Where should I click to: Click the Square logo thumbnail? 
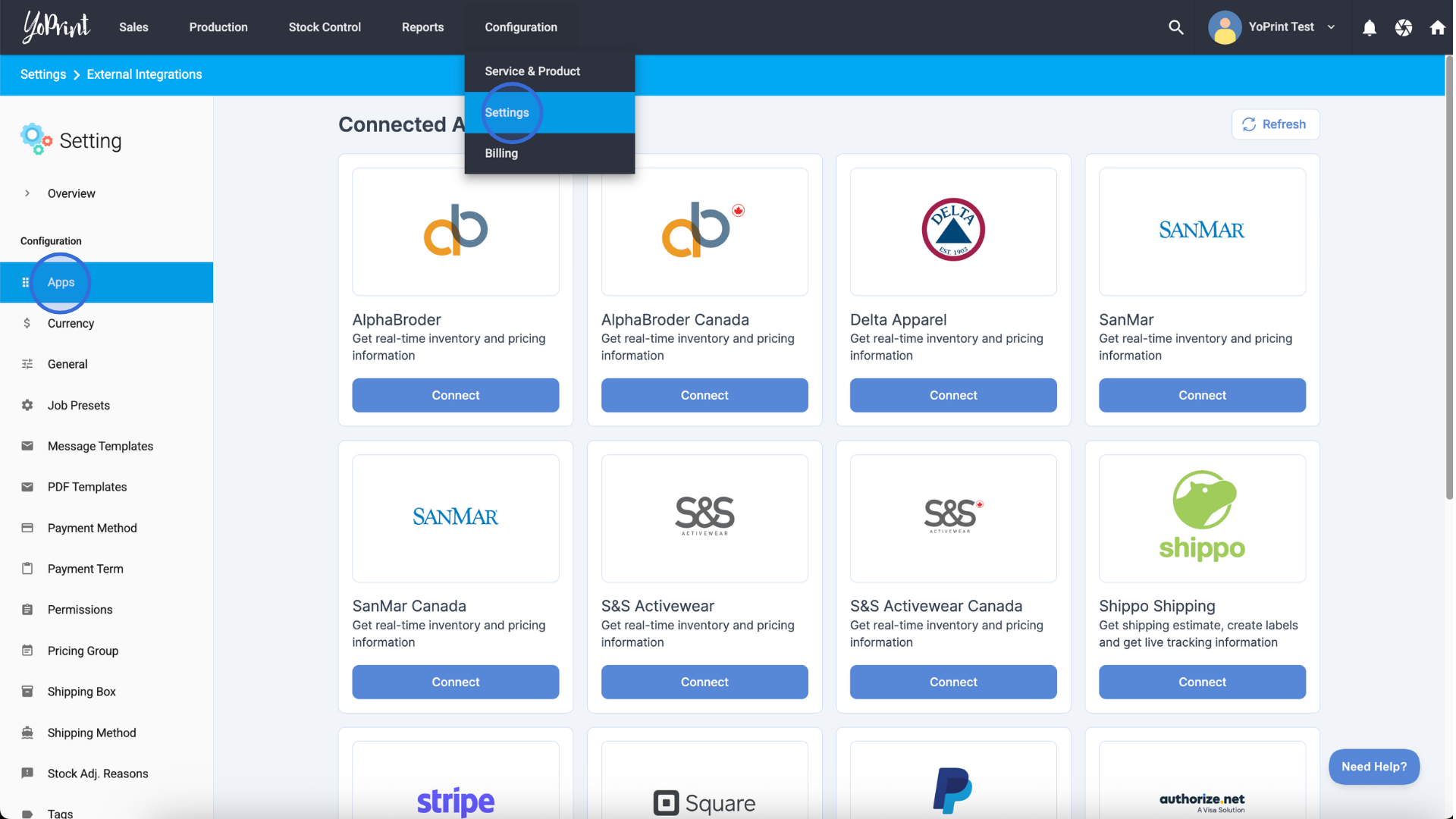tap(704, 781)
